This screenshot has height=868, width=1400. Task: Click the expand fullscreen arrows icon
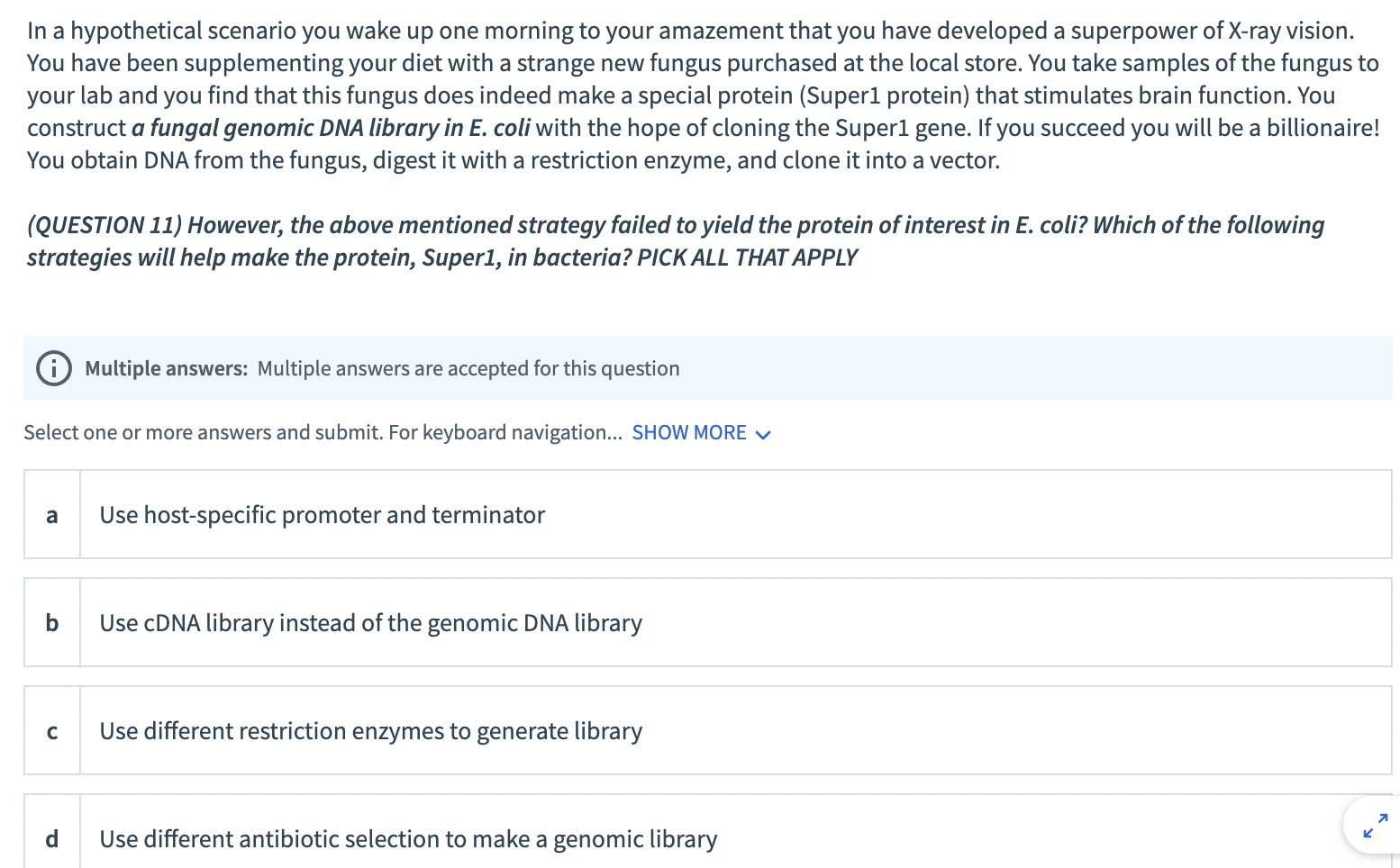click(1375, 825)
